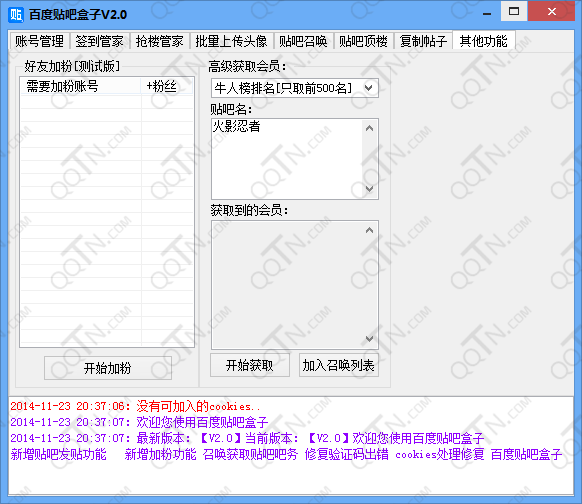Click the up arrow of 获取到的会员 scrollbar
582x504 pixels.
369,230
